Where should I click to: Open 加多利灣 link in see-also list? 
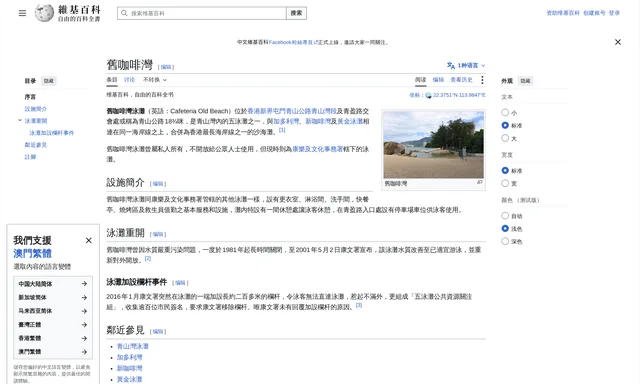[129, 357]
